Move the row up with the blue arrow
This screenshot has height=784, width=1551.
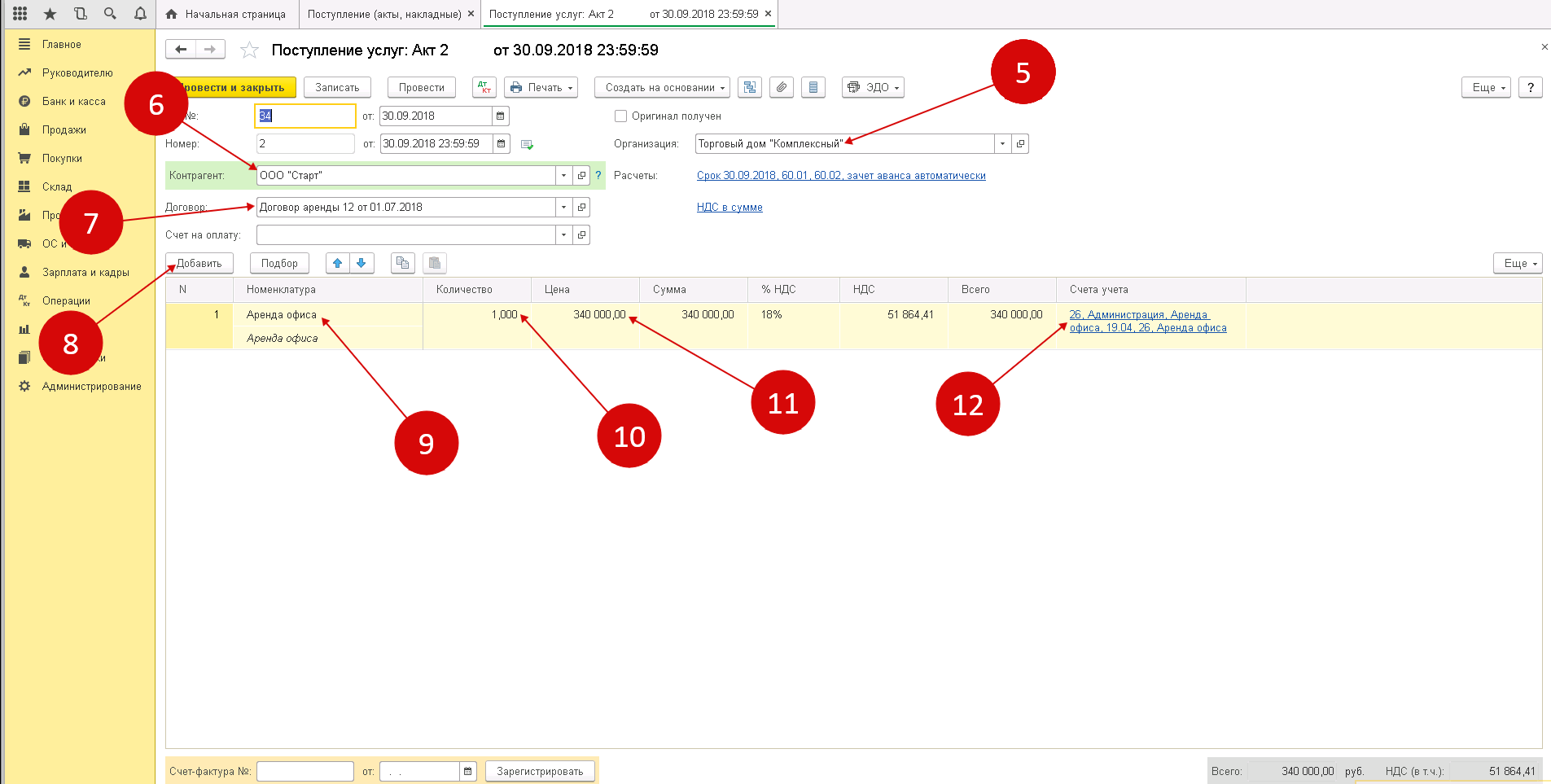337,263
